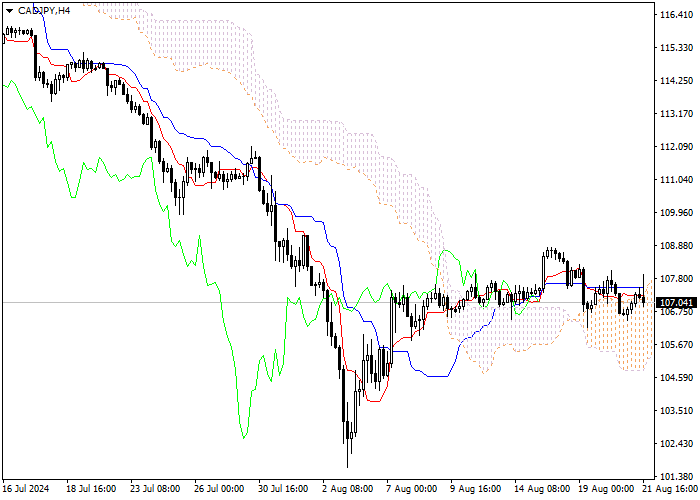Select the 26 Jul 00:00 time label
The height and width of the screenshot is (500, 700).
[x=219, y=489]
